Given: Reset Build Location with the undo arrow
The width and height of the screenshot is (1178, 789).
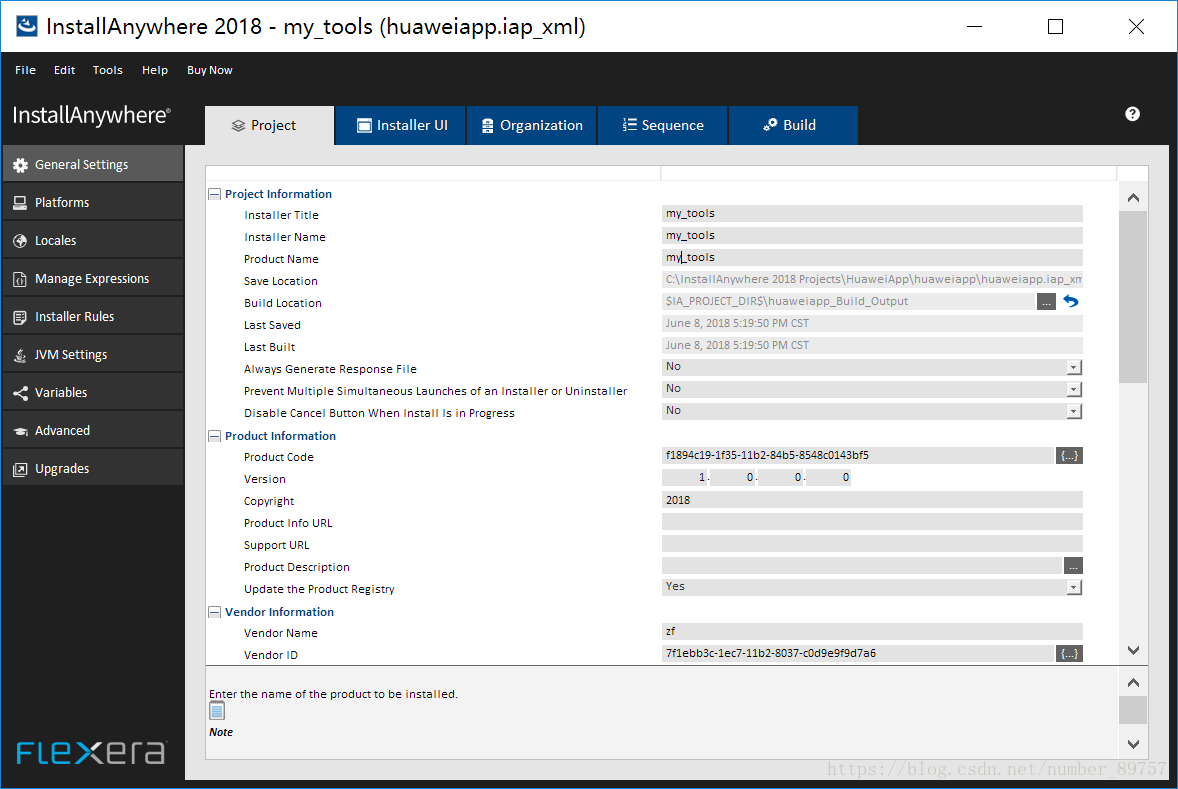Looking at the screenshot, I should pos(1071,301).
